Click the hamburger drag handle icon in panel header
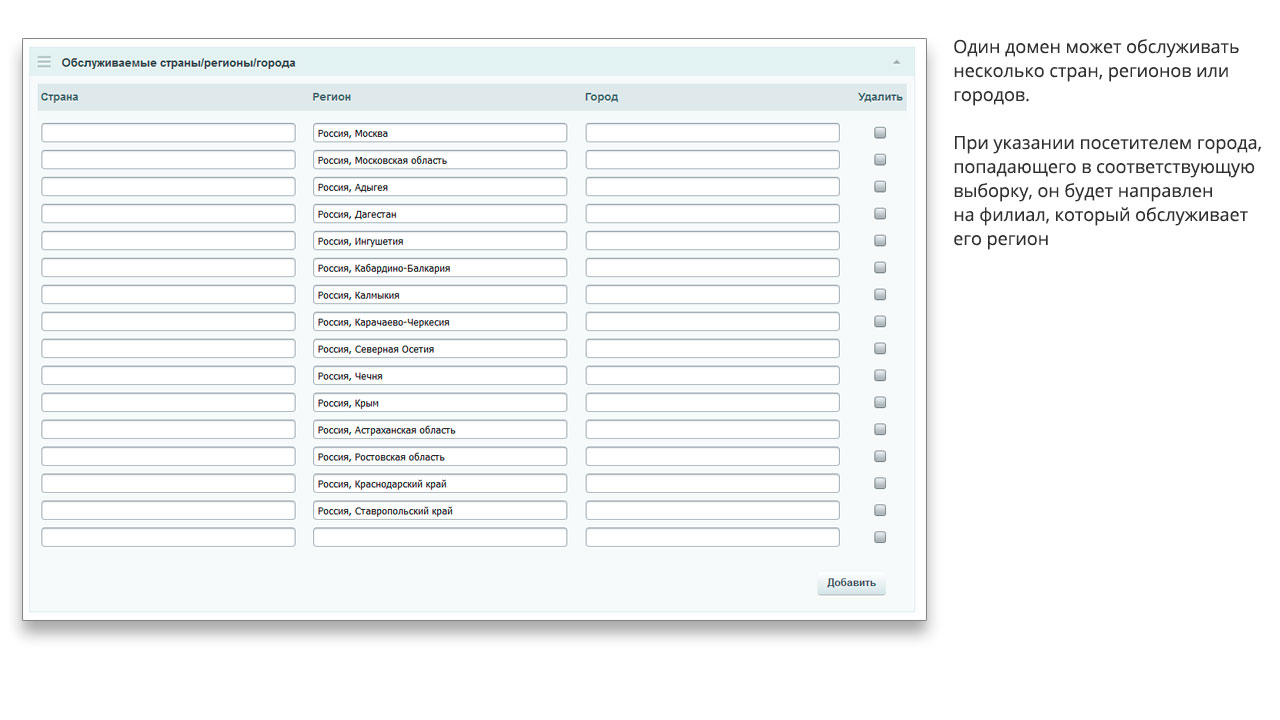Screen dimensions: 1280x720 [44, 62]
